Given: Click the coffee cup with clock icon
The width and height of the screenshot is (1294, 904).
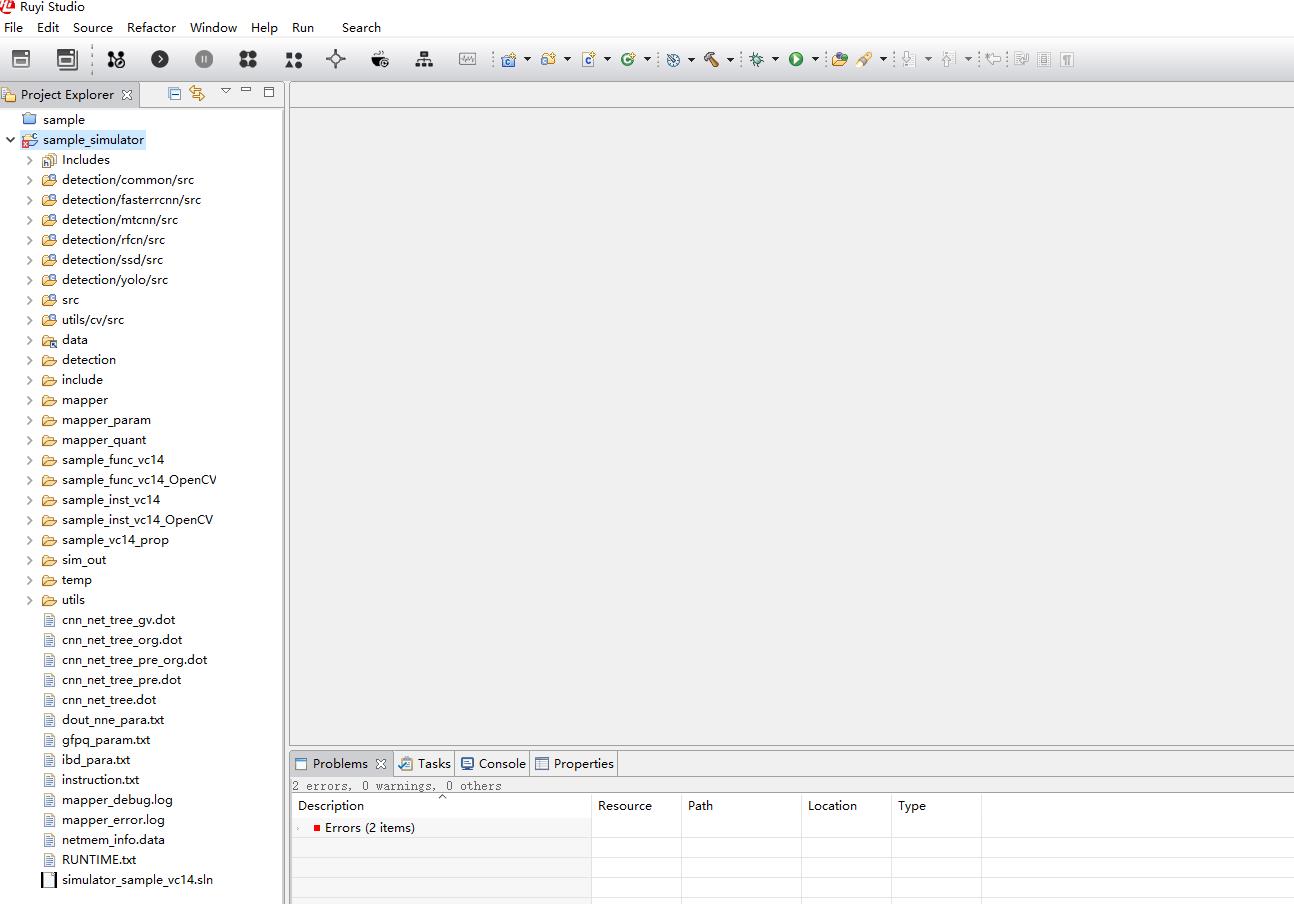Looking at the screenshot, I should (380, 59).
